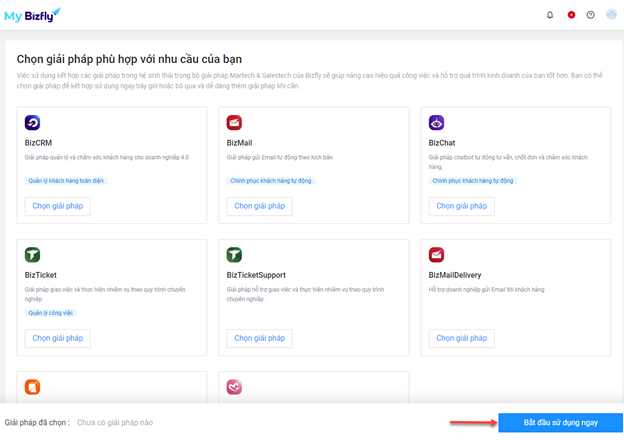Click the BizMailDelivery red icon
624x440 pixels.
coord(437,255)
